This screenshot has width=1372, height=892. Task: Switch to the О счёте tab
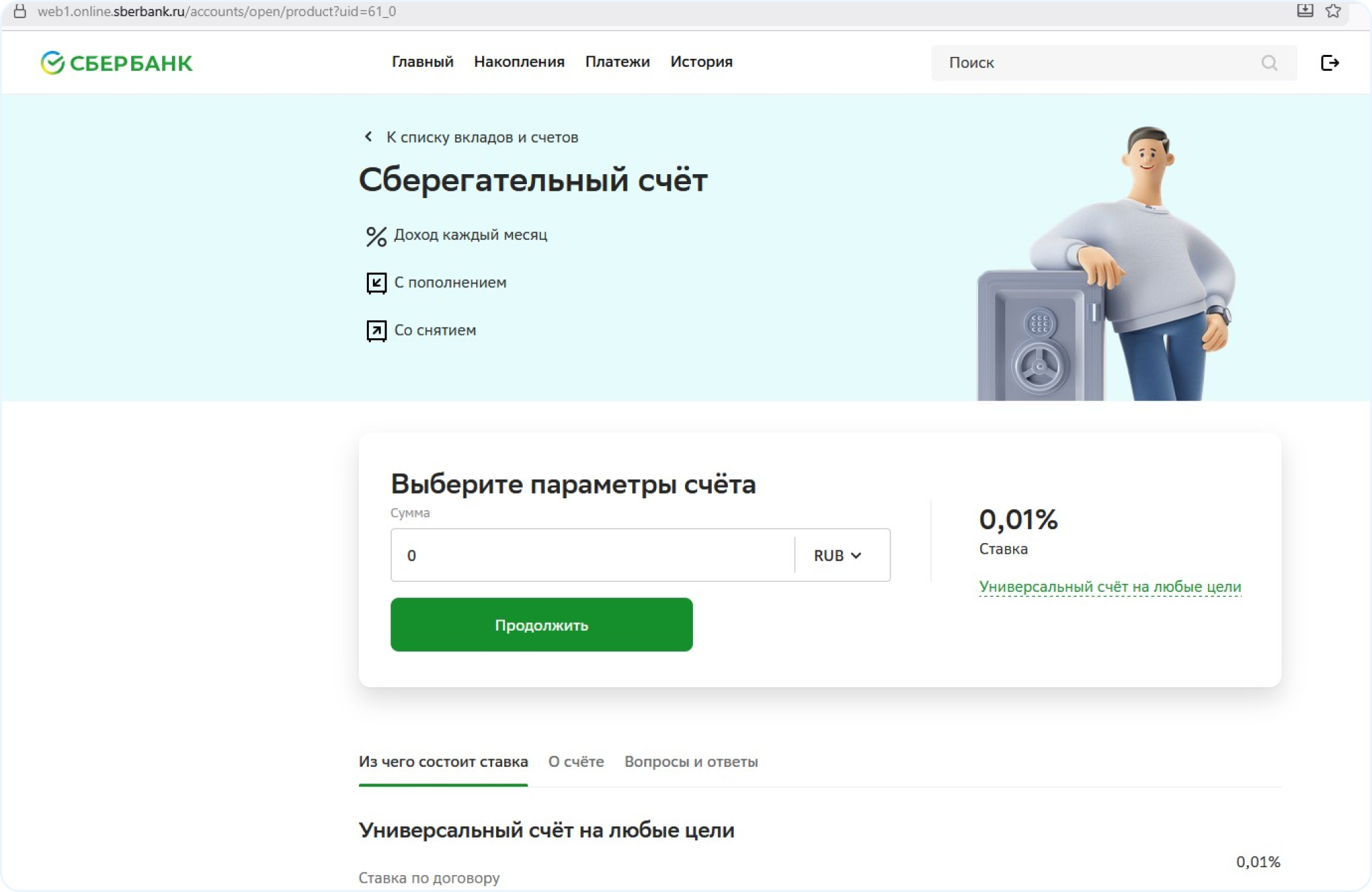[x=576, y=761]
